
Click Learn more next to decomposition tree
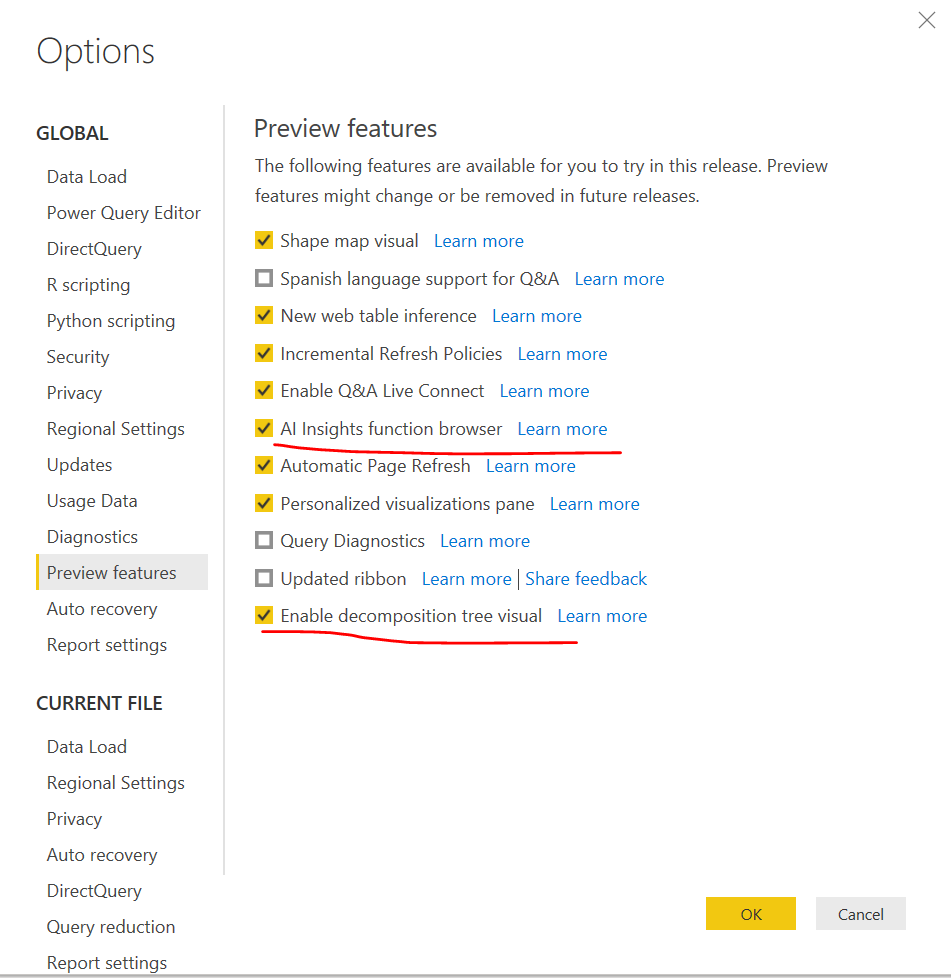[602, 616]
